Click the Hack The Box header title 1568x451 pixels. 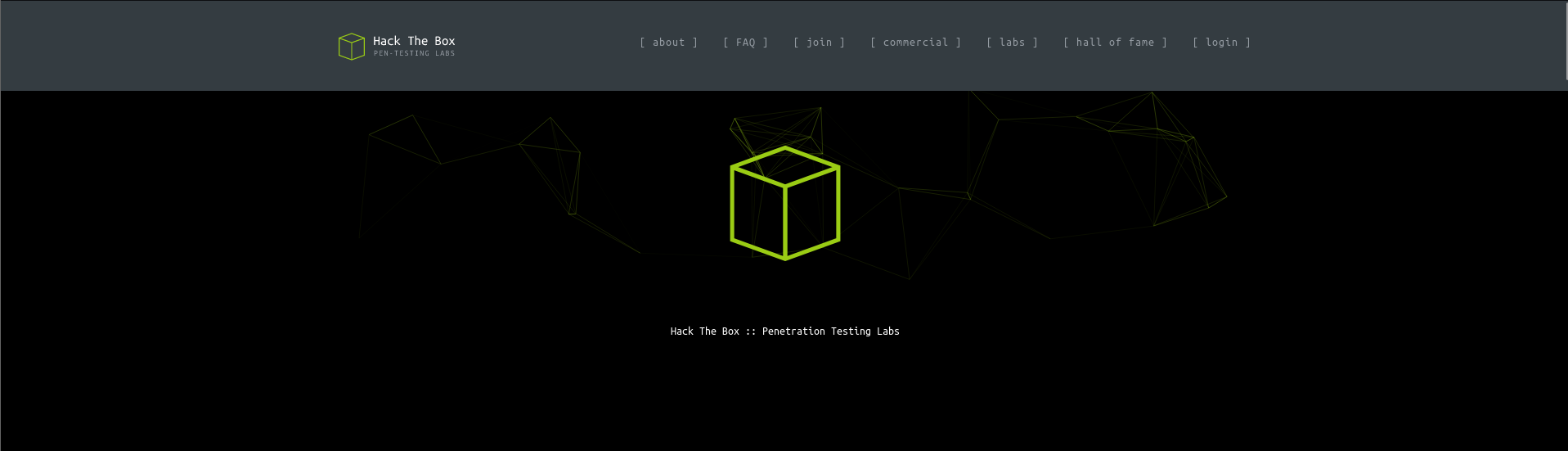click(x=414, y=41)
